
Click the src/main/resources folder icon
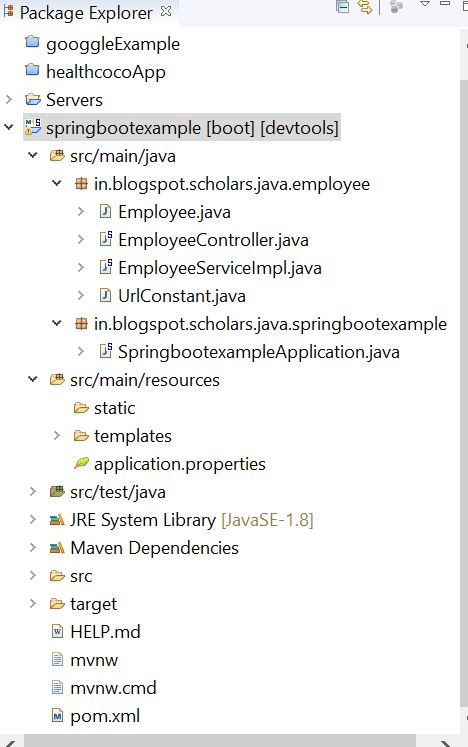pyautogui.click(x=57, y=380)
